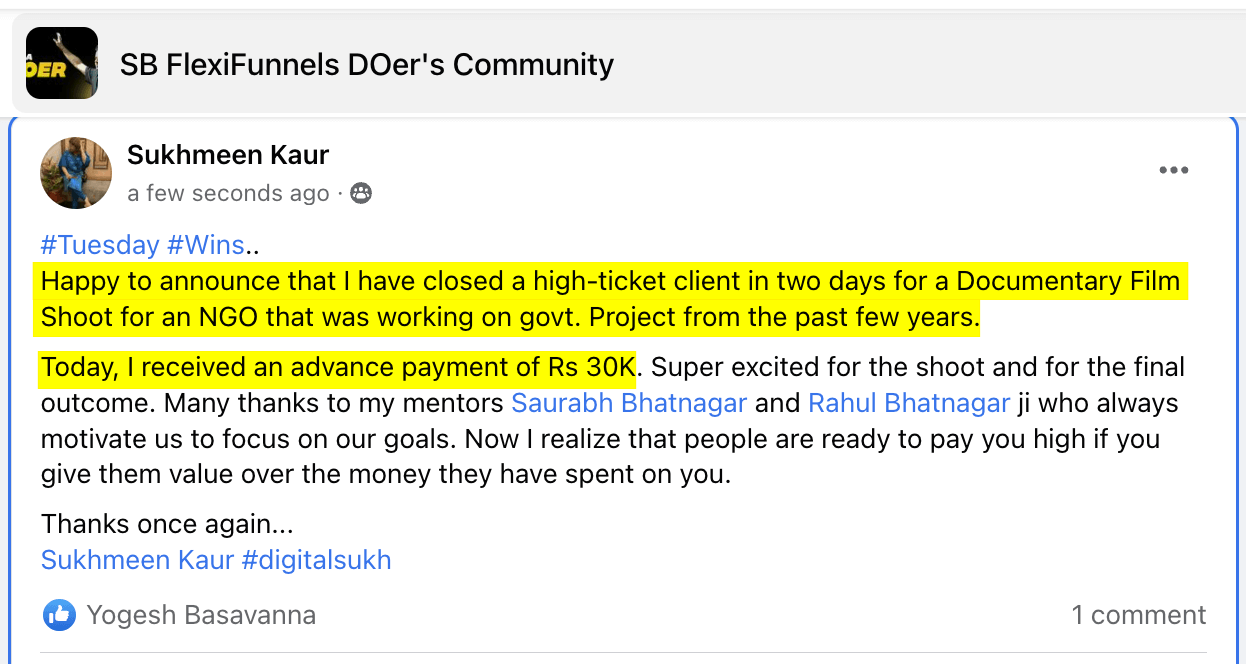This screenshot has width=1246, height=664.
Task: Click the "Thanks once again..." line
Action: click(x=167, y=524)
